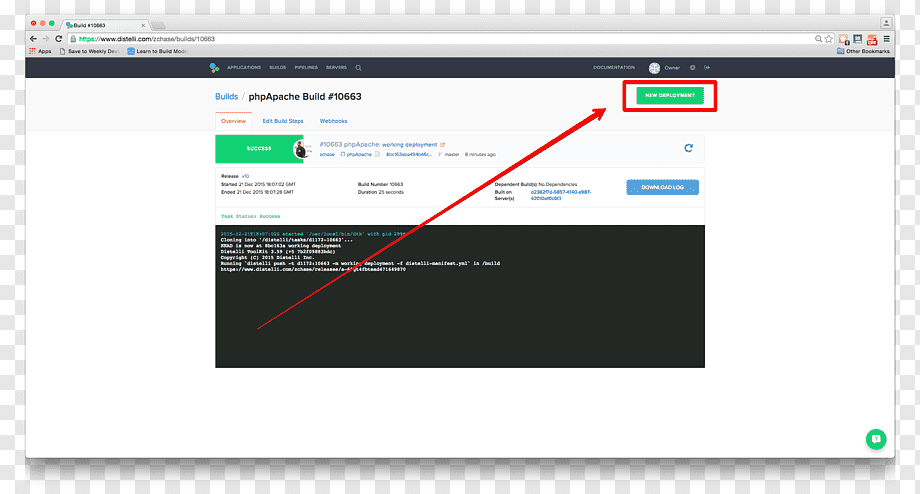Open the green chat help bubble
Image resolution: width=920 pixels, height=494 pixels.
(876, 439)
